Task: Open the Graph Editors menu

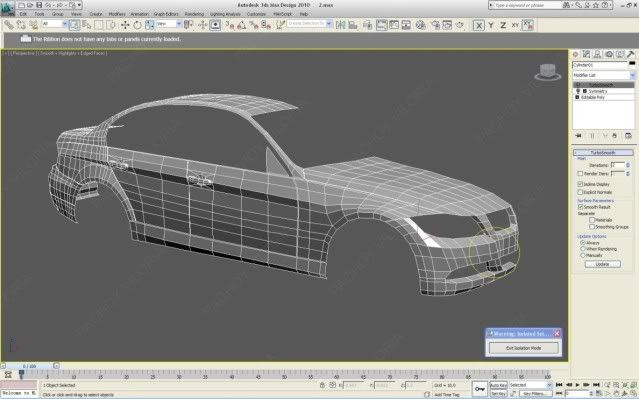Action: 166,14
